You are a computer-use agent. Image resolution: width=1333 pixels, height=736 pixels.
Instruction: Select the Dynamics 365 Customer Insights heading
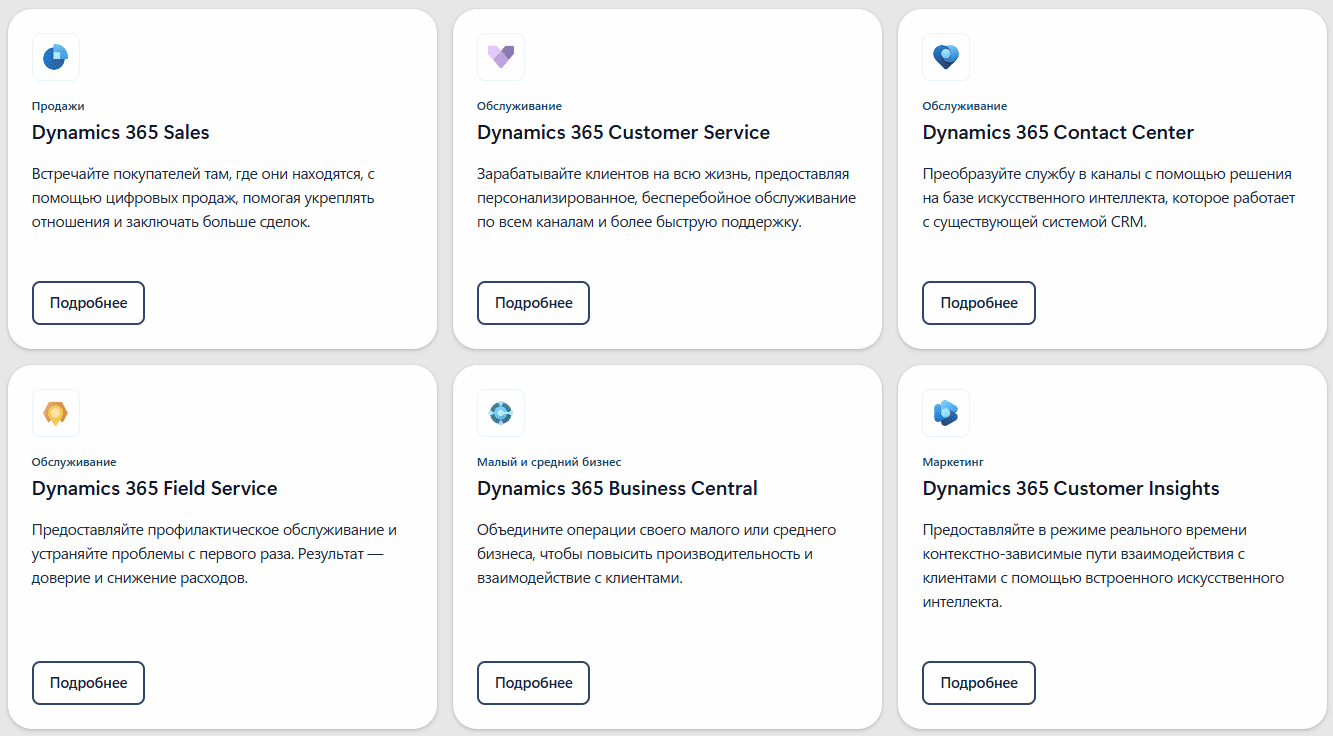1071,488
